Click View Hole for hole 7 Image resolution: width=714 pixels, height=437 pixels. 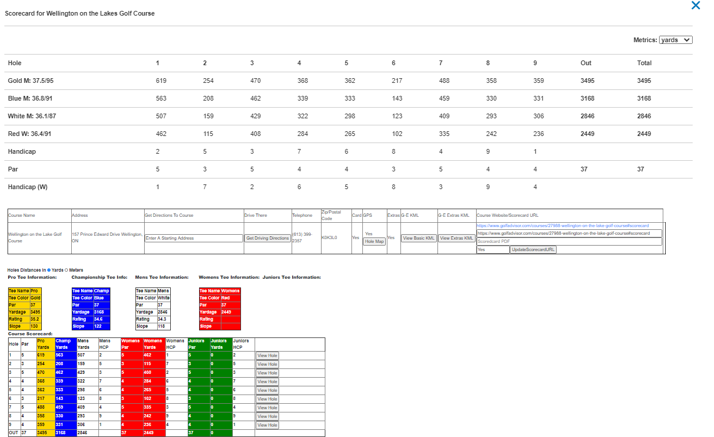[267, 407]
